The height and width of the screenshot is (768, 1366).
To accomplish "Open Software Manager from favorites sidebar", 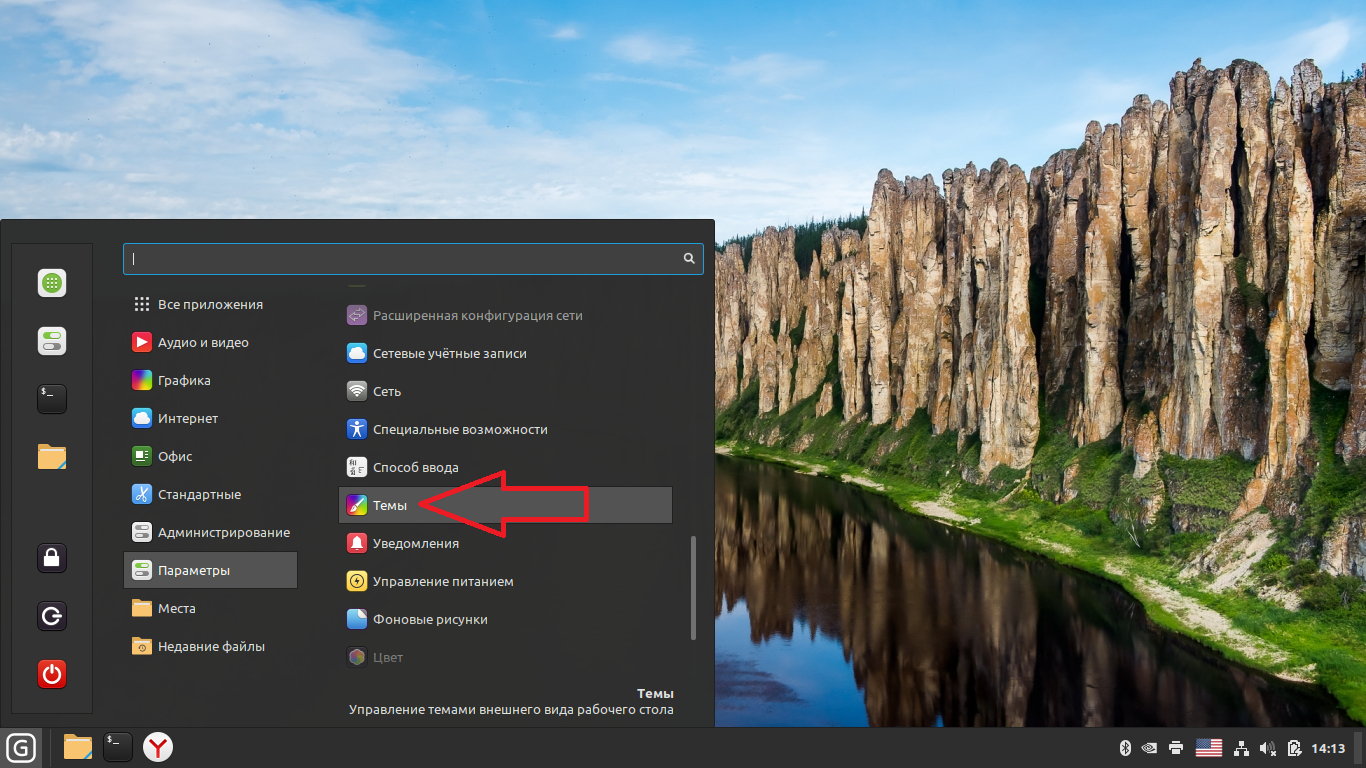I will pos(52,283).
